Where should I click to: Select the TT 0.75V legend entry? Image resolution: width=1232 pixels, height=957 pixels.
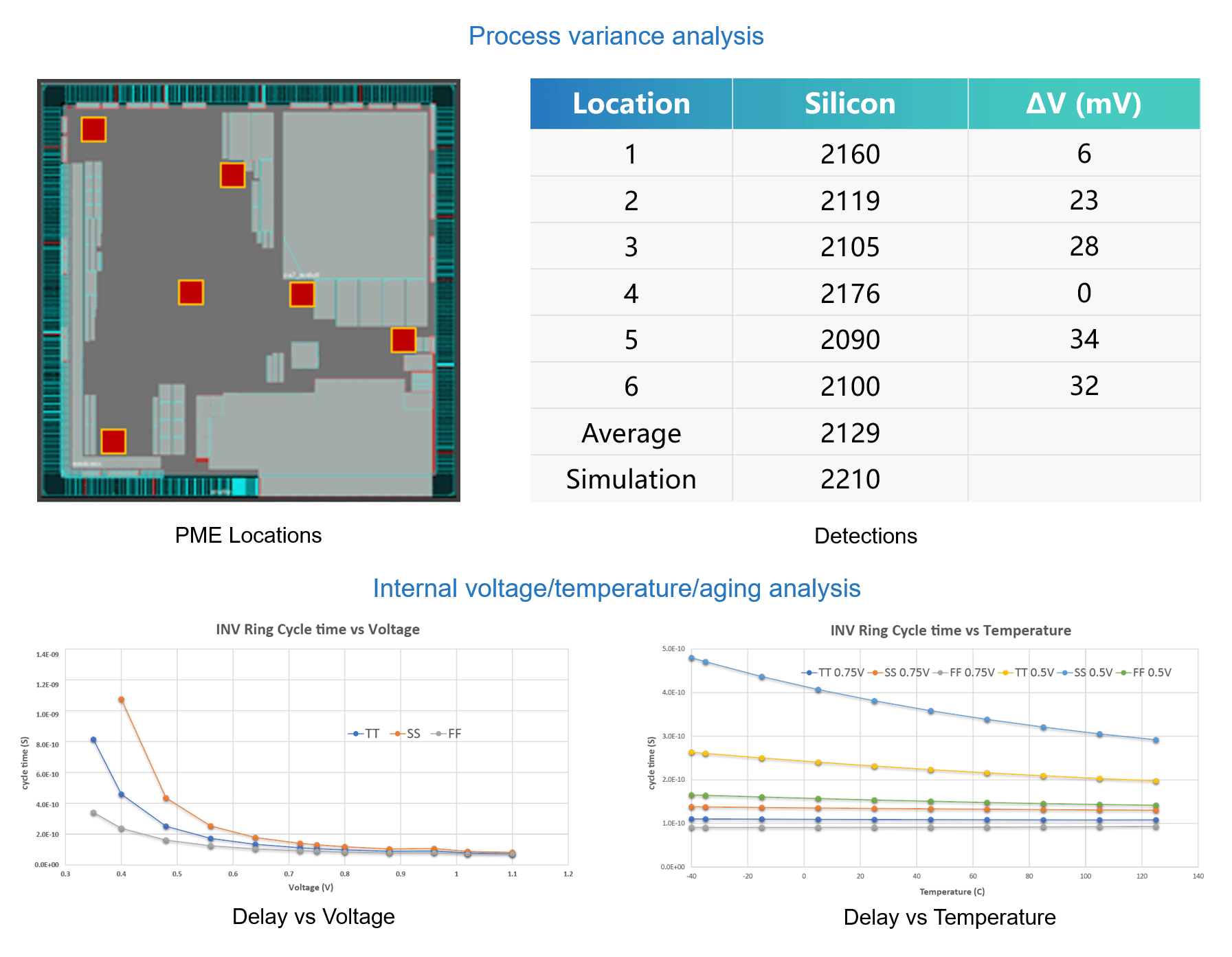click(833, 673)
